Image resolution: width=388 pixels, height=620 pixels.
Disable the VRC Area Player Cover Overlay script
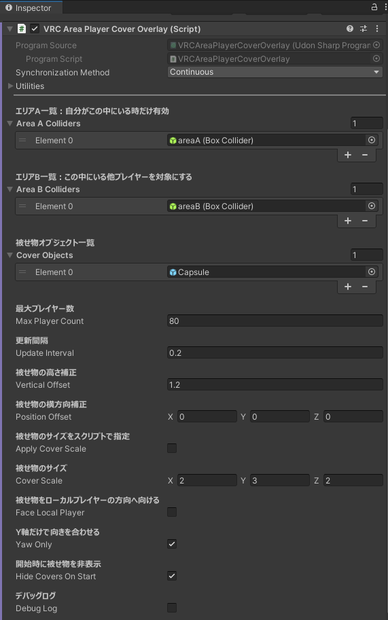(35, 28)
